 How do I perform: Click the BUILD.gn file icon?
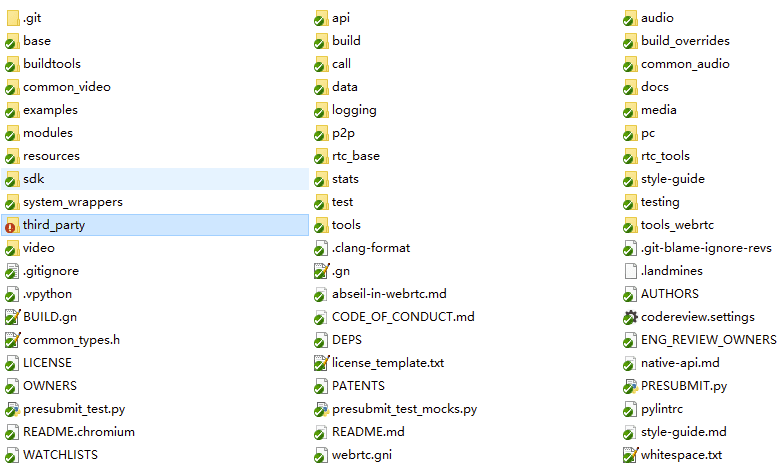pyautogui.click(x=12, y=317)
